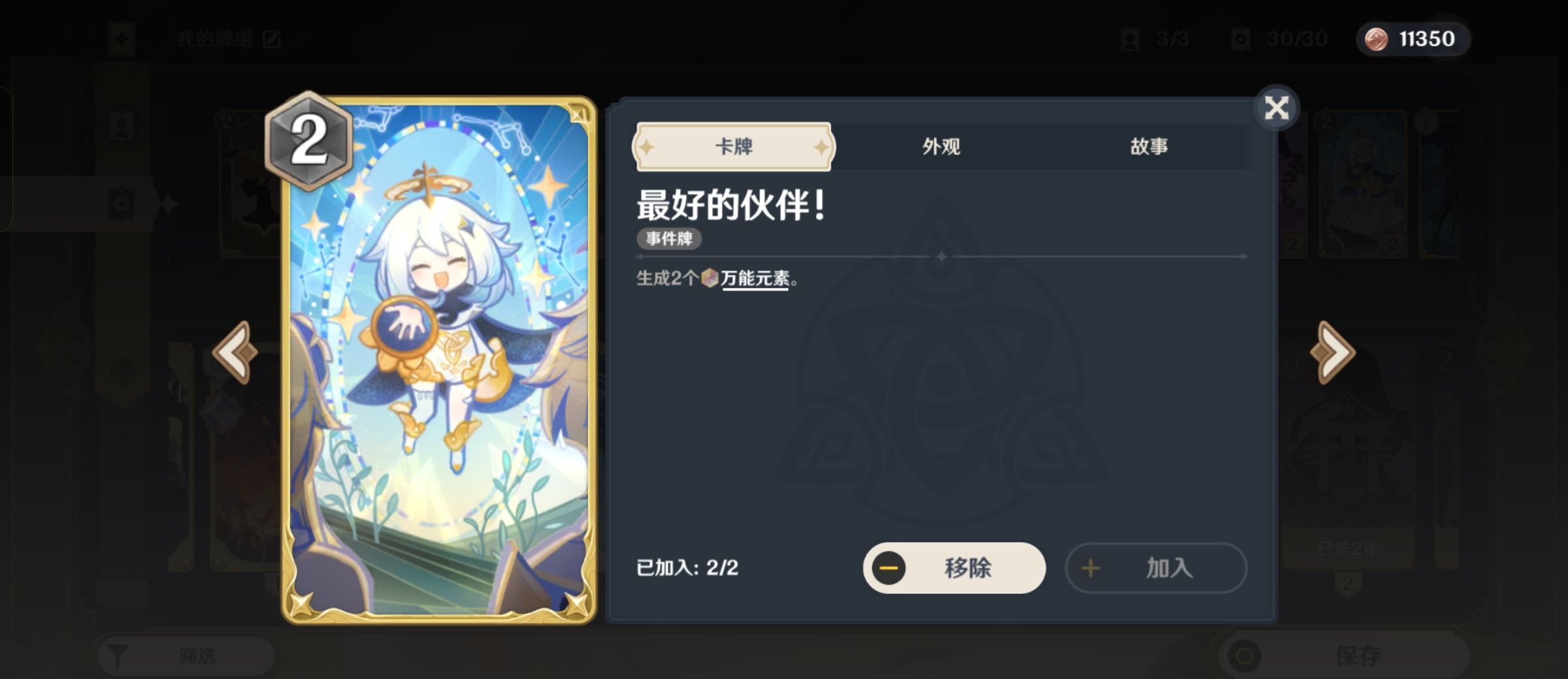Viewport: 1568px width, 679px height.
Task: Close the card detail panel
Action: tap(1276, 108)
